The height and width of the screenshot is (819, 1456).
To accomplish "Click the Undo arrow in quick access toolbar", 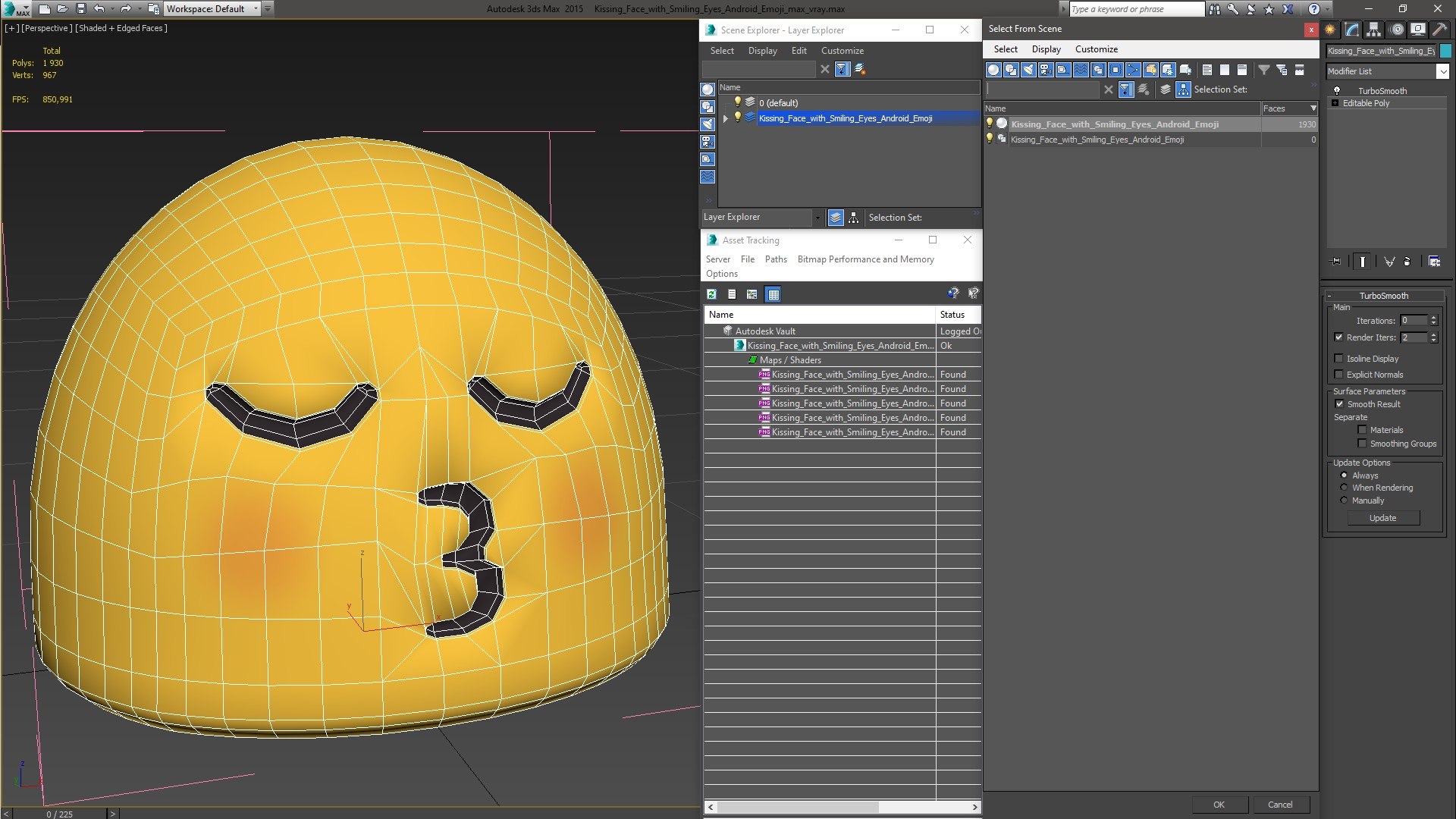I will click(x=99, y=9).
